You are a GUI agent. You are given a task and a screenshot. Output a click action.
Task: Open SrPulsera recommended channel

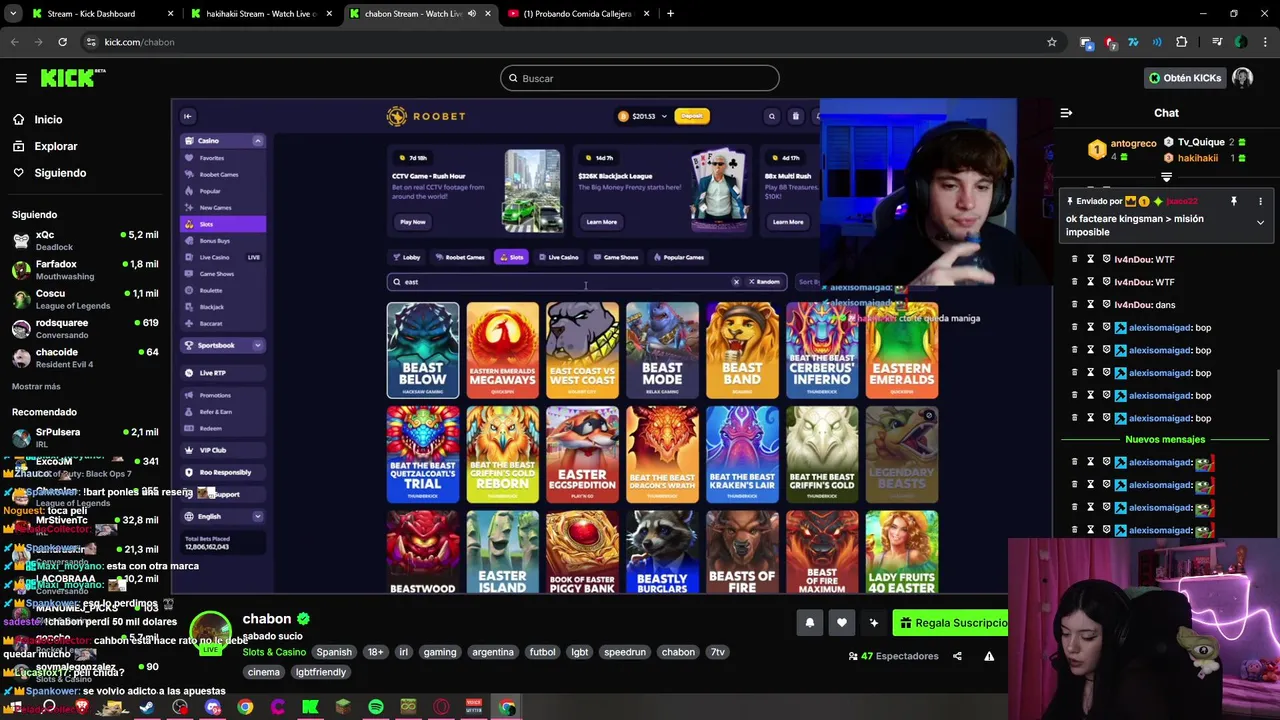(x=85, y=437)
